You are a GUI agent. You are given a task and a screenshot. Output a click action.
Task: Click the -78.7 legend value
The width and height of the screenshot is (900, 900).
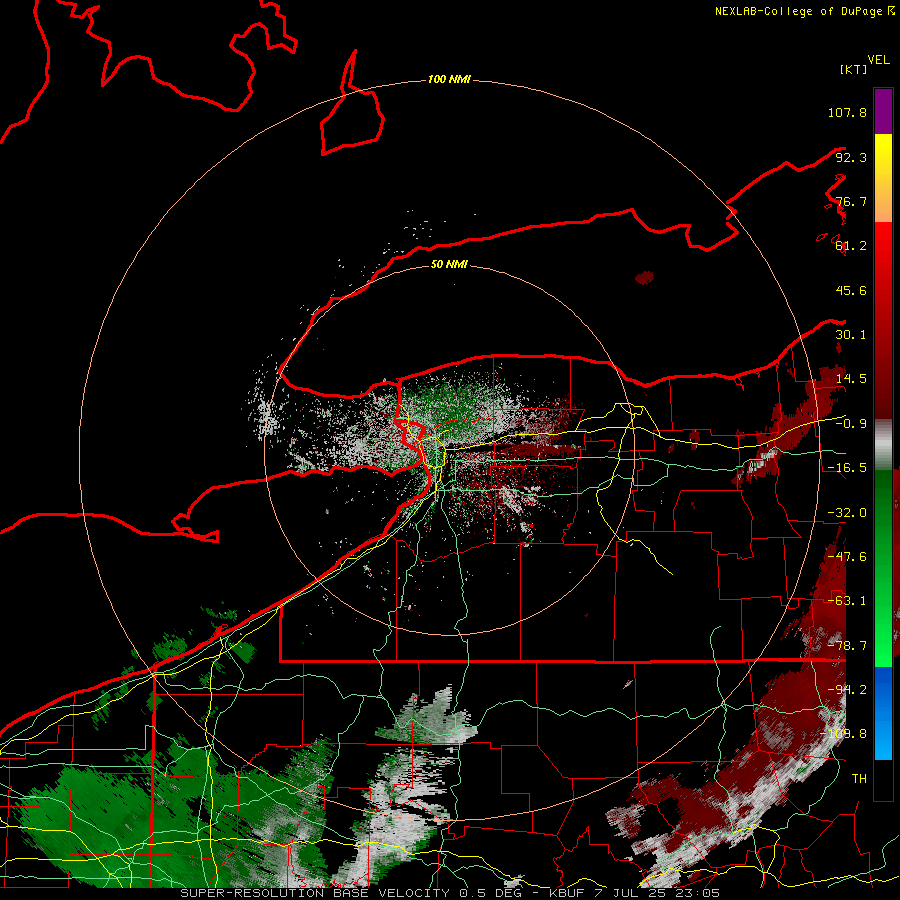pyautogui.click(x=847, y=646)
